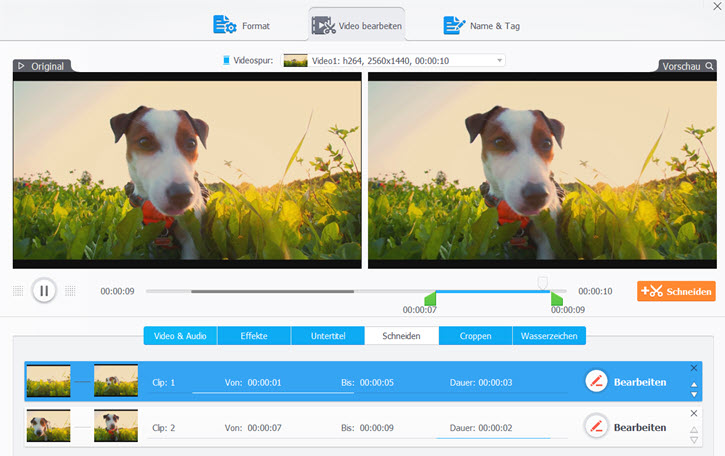This screenshot has height=456, width=725.
Task: Pause playback with the pause button
Action: point(44,291)
